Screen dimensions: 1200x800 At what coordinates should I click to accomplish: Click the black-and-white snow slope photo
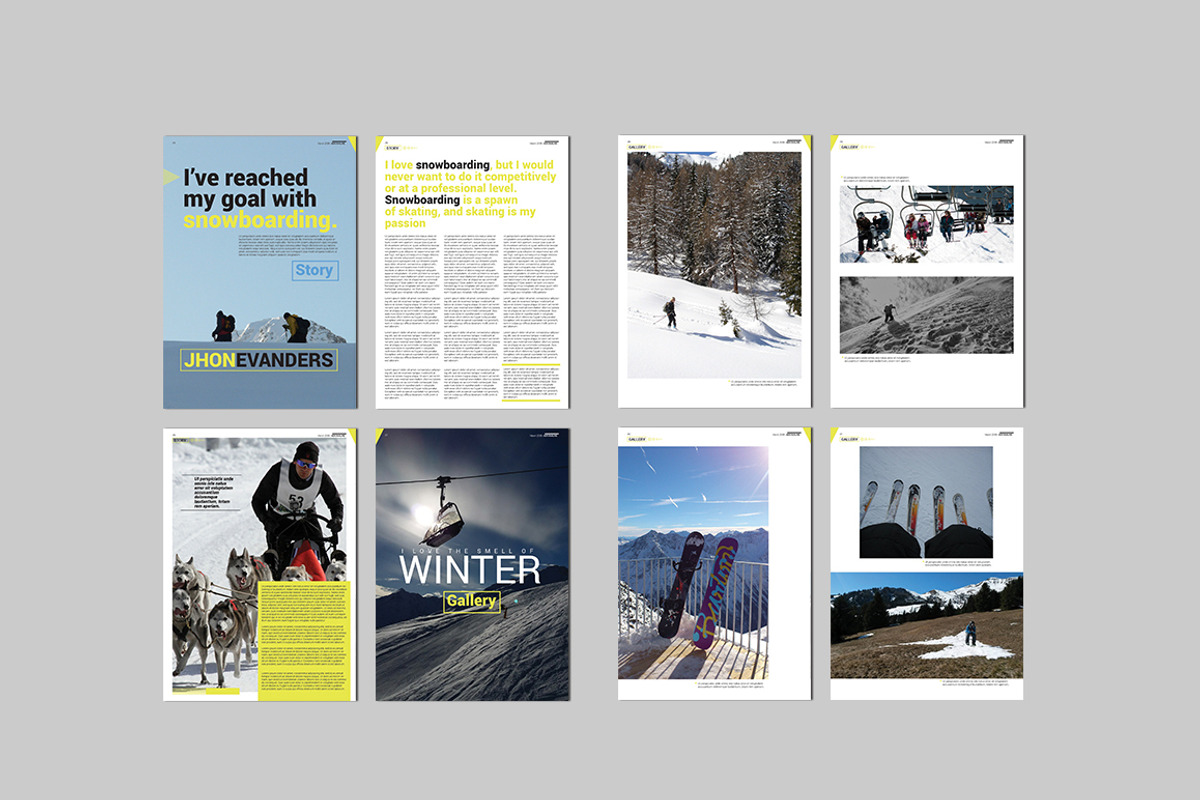pyautogui.click(x=926, y=315)
